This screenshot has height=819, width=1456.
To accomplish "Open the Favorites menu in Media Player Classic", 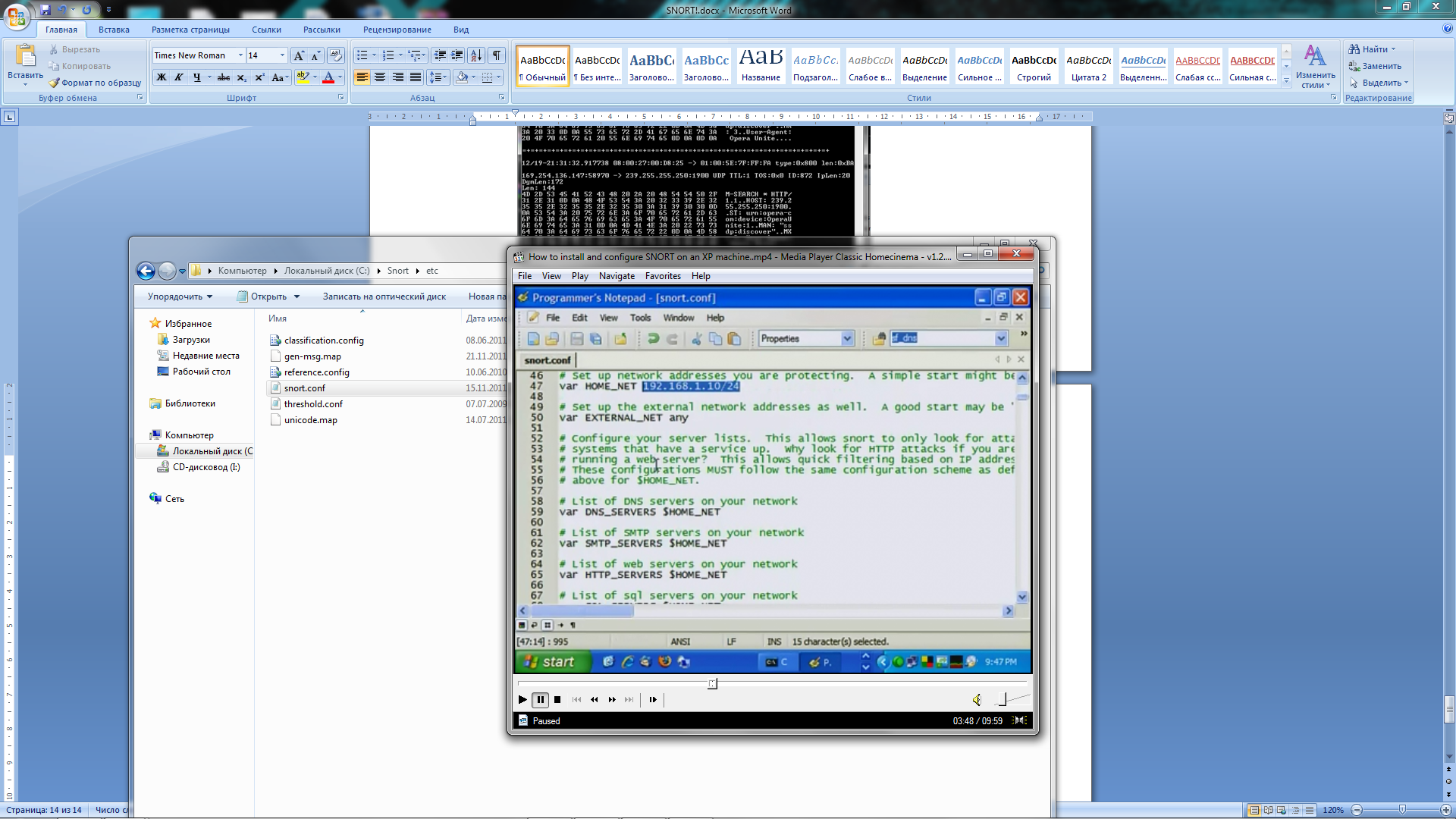I will (663, 276).
